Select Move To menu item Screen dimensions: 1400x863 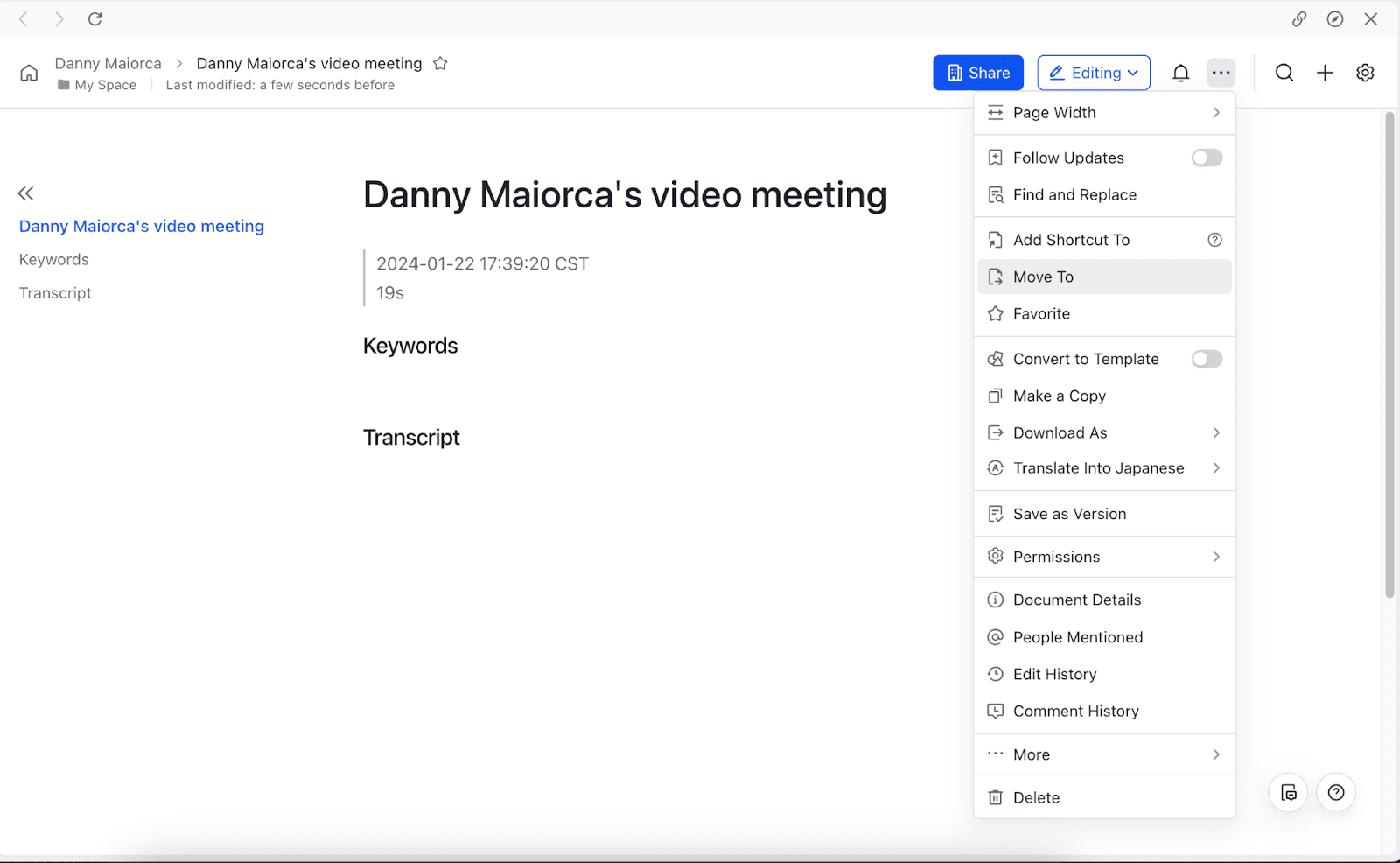(1104, 277)
